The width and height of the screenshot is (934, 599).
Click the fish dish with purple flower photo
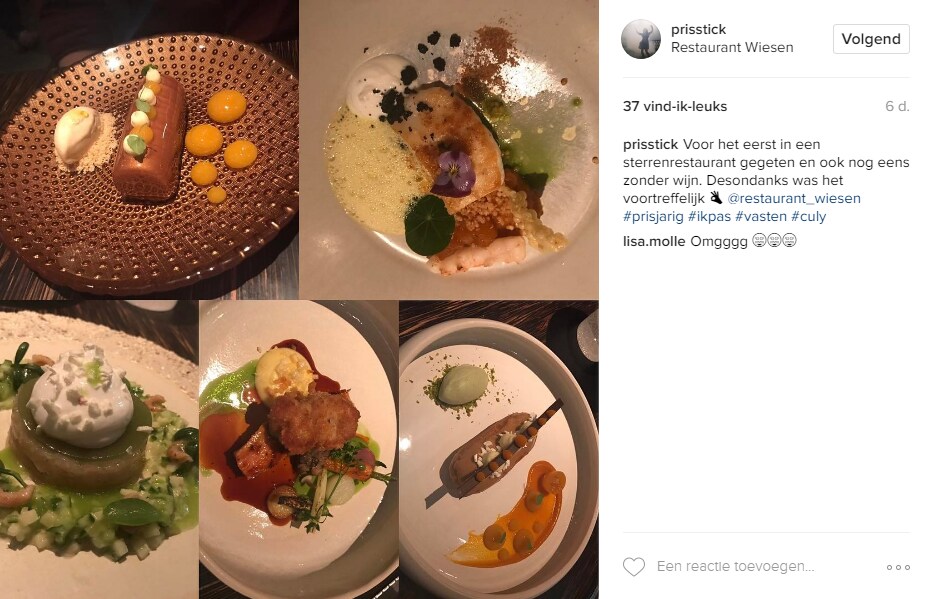[449, 149]
